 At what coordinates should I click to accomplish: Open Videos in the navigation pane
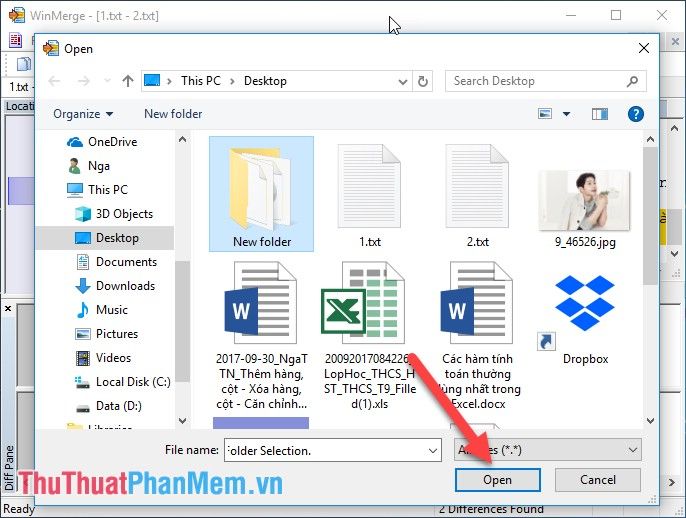point(103,358)
